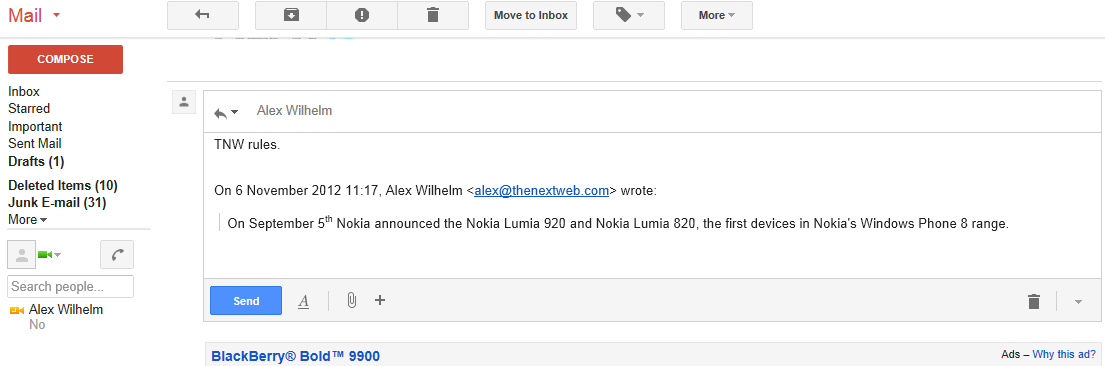Discard the draft with the compose trash icon
Viewport: 1105px width, 366px height.
[x=1034, y=301]
